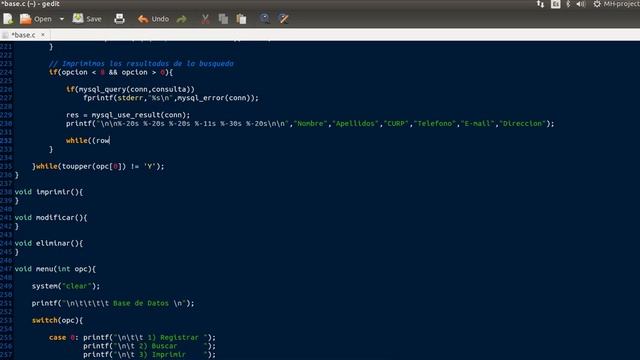Open the Bluetooth indicator menu
This screenshot has width=640, height=360.
pyautogui.click(x=568, y=4)
